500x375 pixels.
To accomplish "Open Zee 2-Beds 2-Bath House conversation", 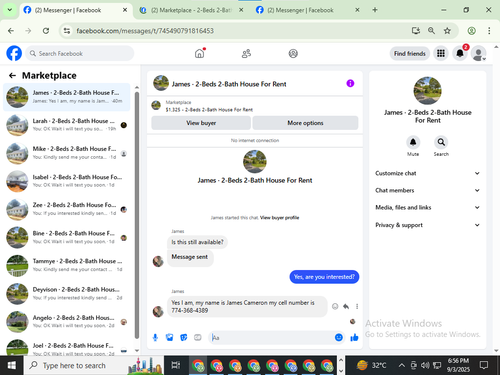I will [x=67, y=209].
